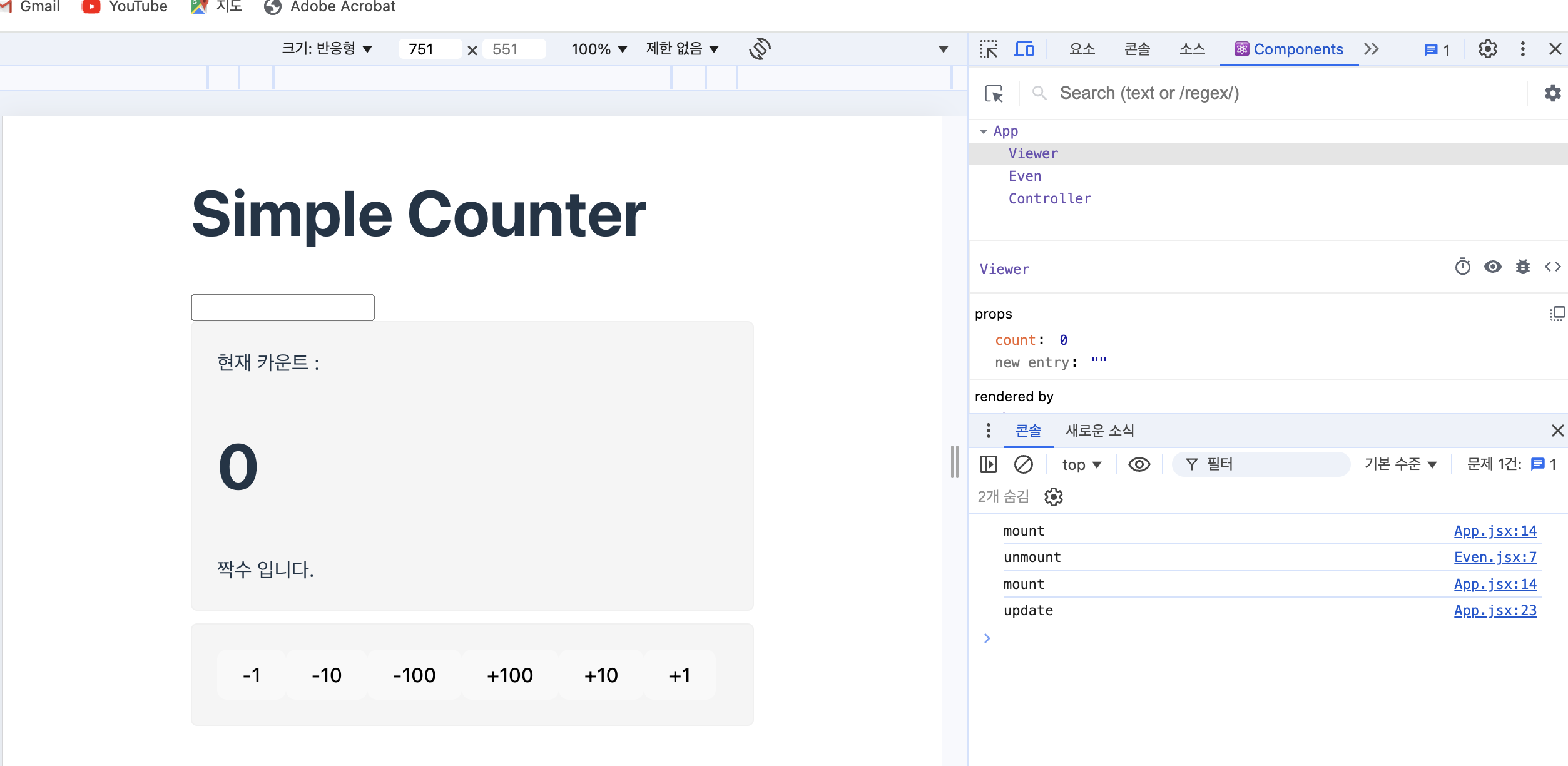
Task: Switch to the Components tab
Action: (x=1289, y=49)
